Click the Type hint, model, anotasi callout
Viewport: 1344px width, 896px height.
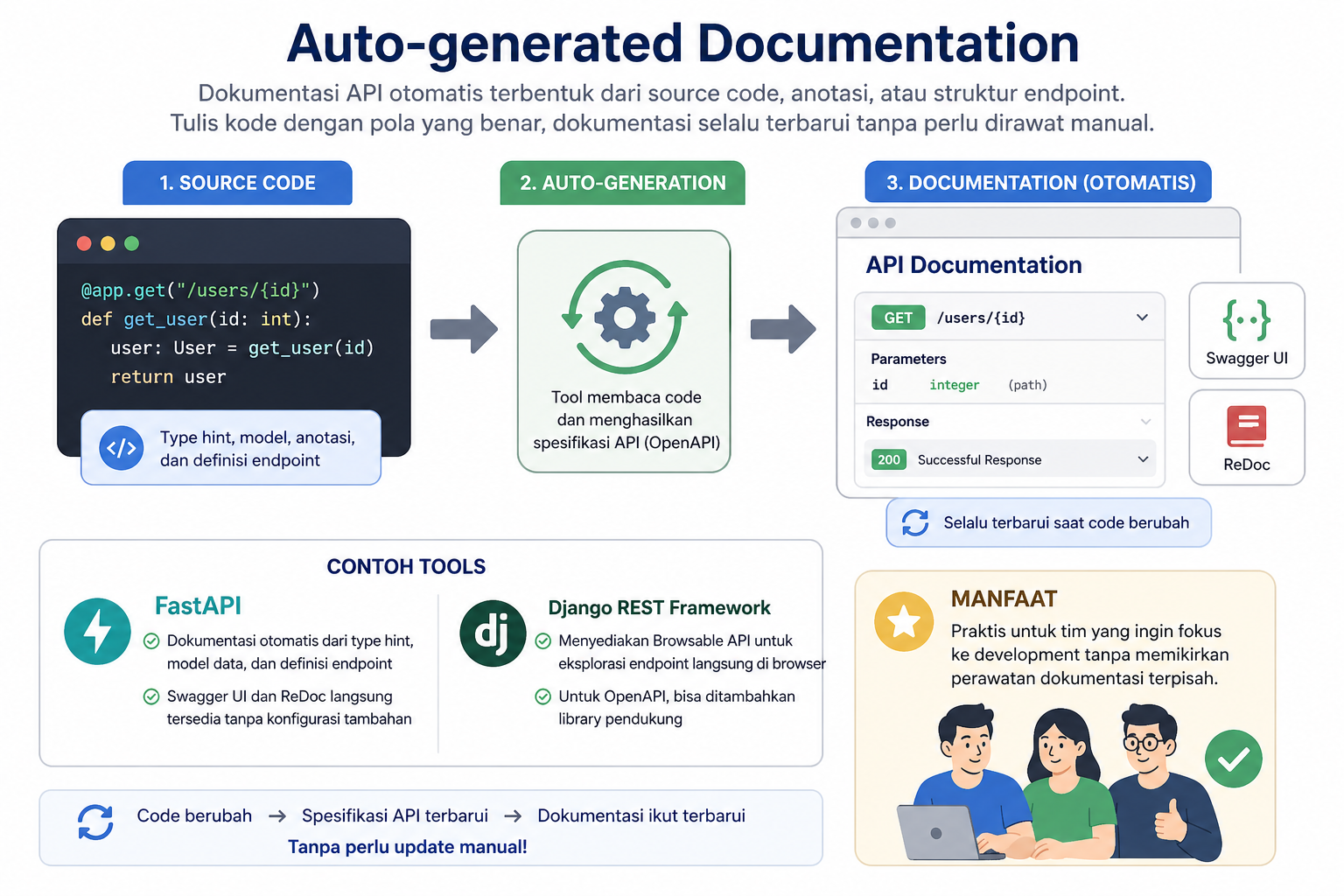[231, 448]
